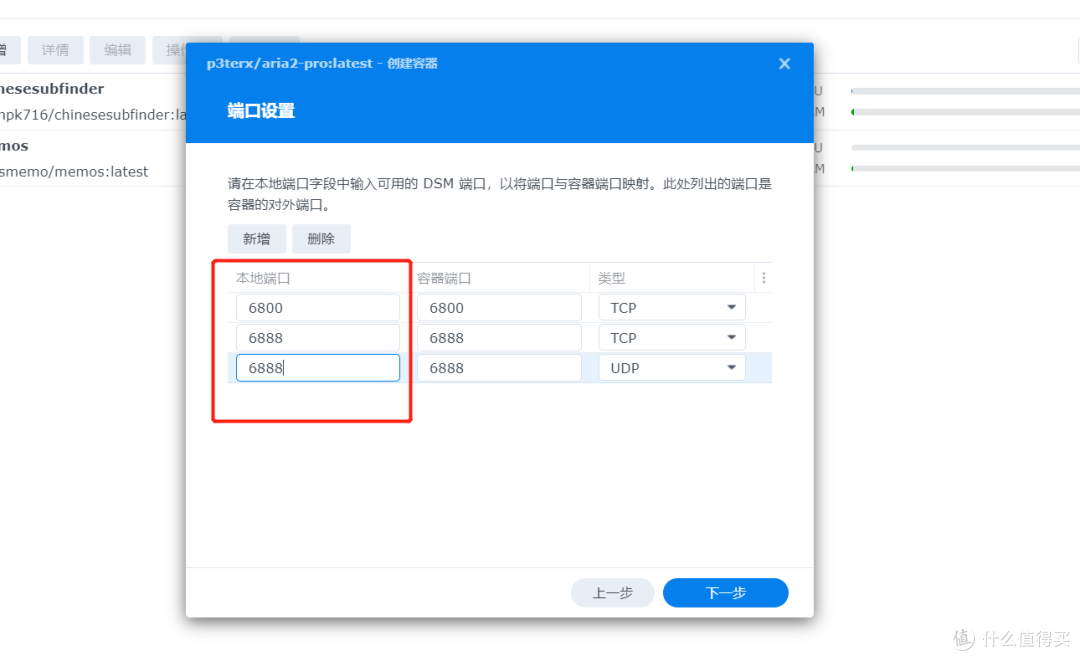The height and width of the screenshot is (661, 1080).
Task: Click the 新增 button to add a port
Action: click(x=256, y=238)
